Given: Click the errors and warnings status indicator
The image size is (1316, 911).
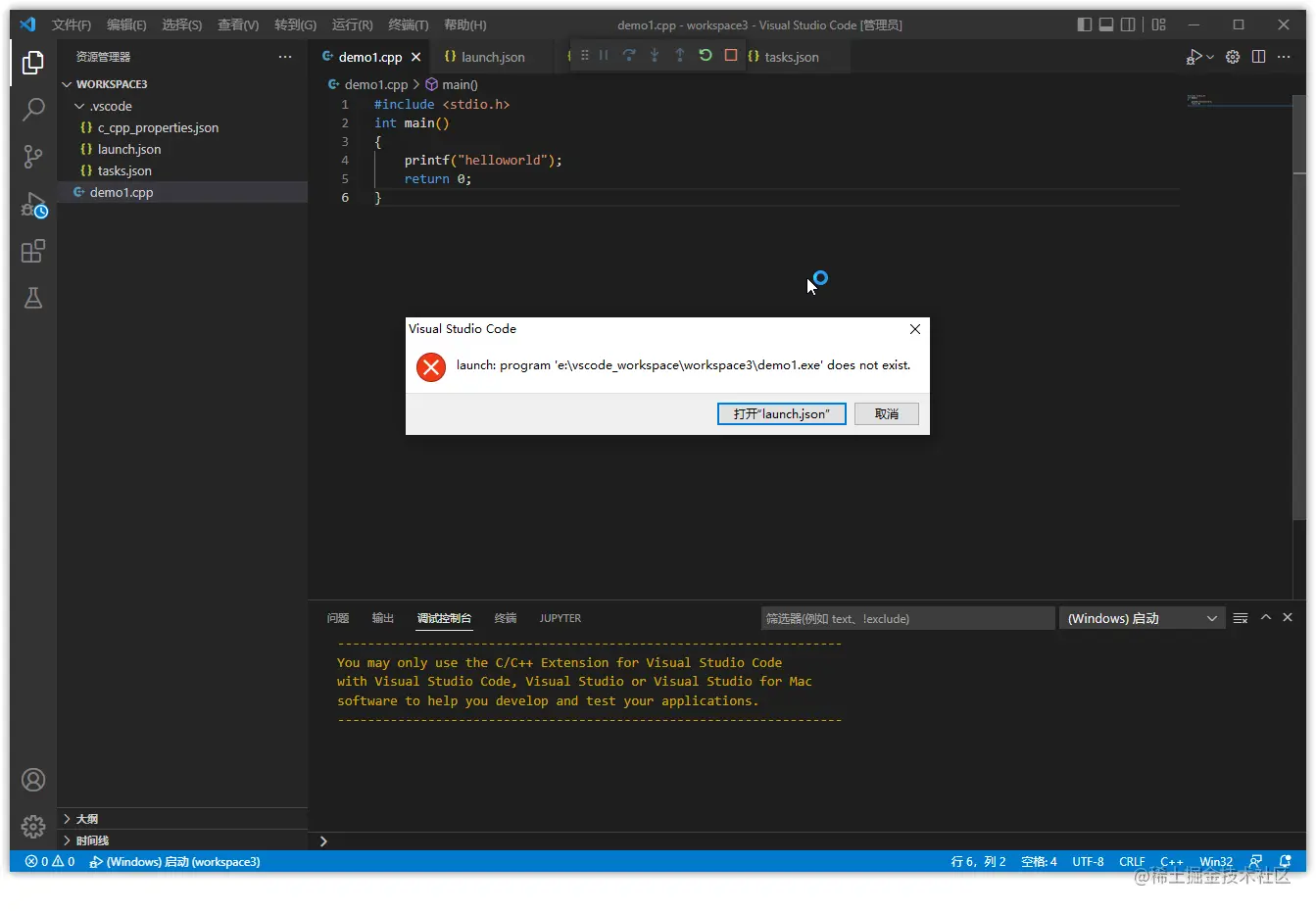Looking at the screenshot, I should pos(50,862).
